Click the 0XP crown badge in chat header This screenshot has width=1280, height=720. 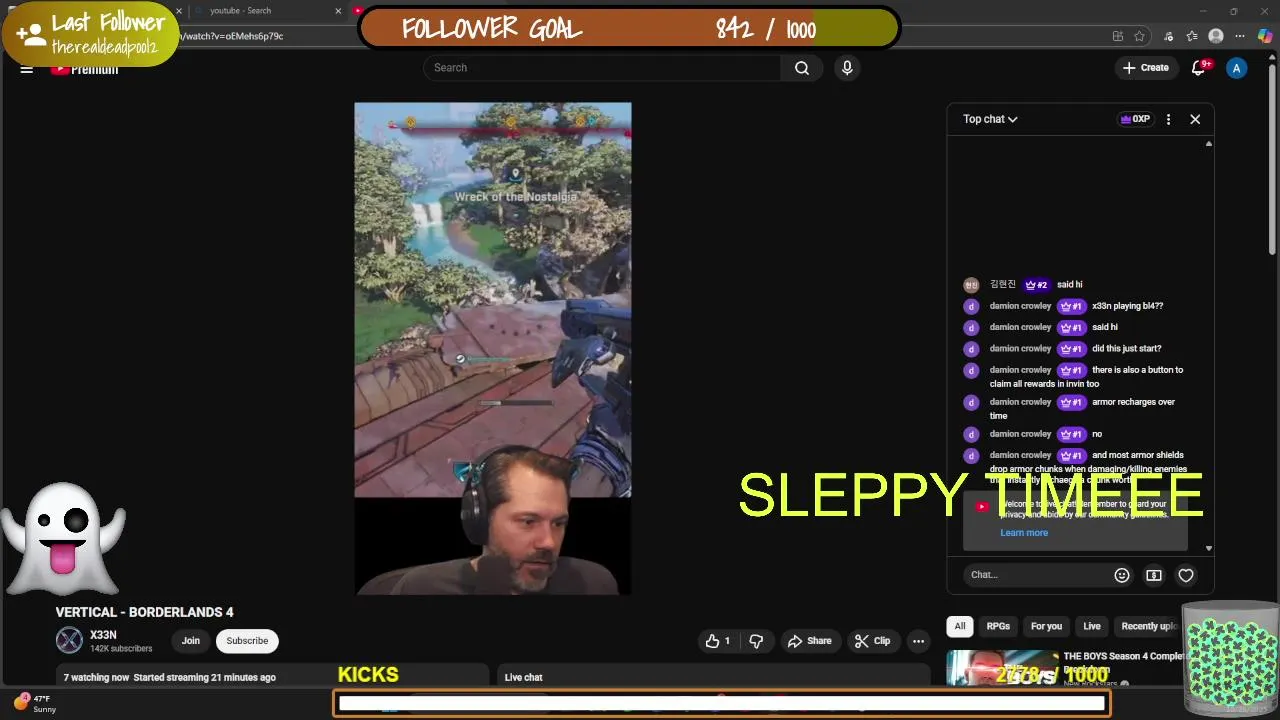pyautogui.click(x=1135, y=119)
